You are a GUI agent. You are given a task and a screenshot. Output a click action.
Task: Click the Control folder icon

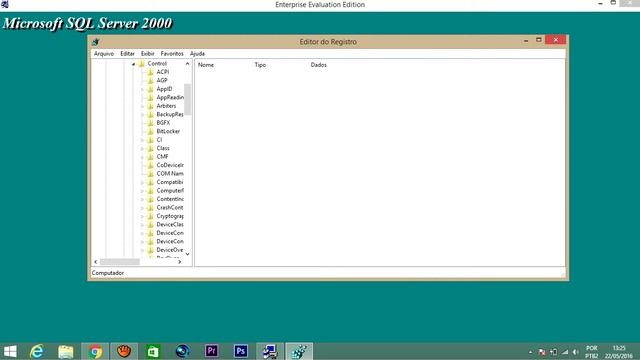141,64
